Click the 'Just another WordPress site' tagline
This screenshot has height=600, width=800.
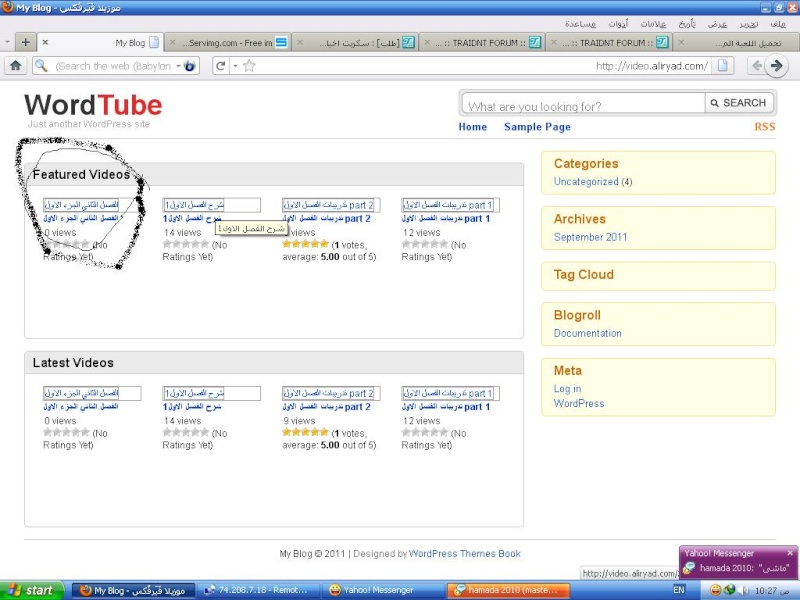[x=89, y=124]
